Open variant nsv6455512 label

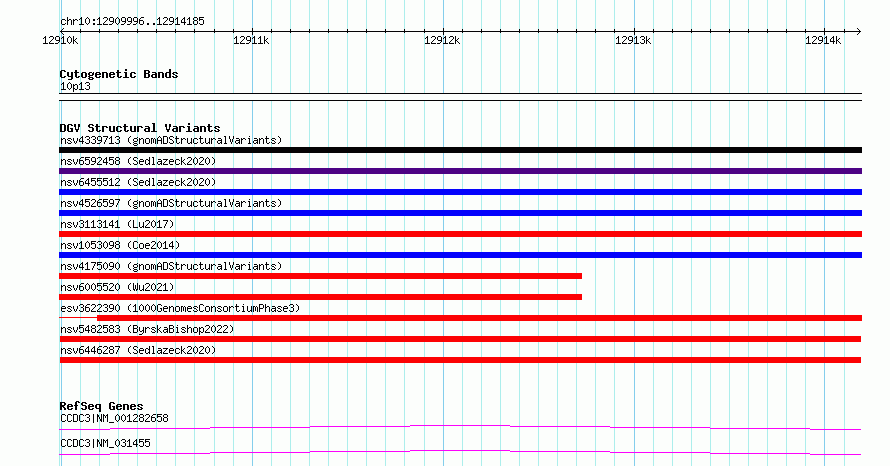point(138,182)
